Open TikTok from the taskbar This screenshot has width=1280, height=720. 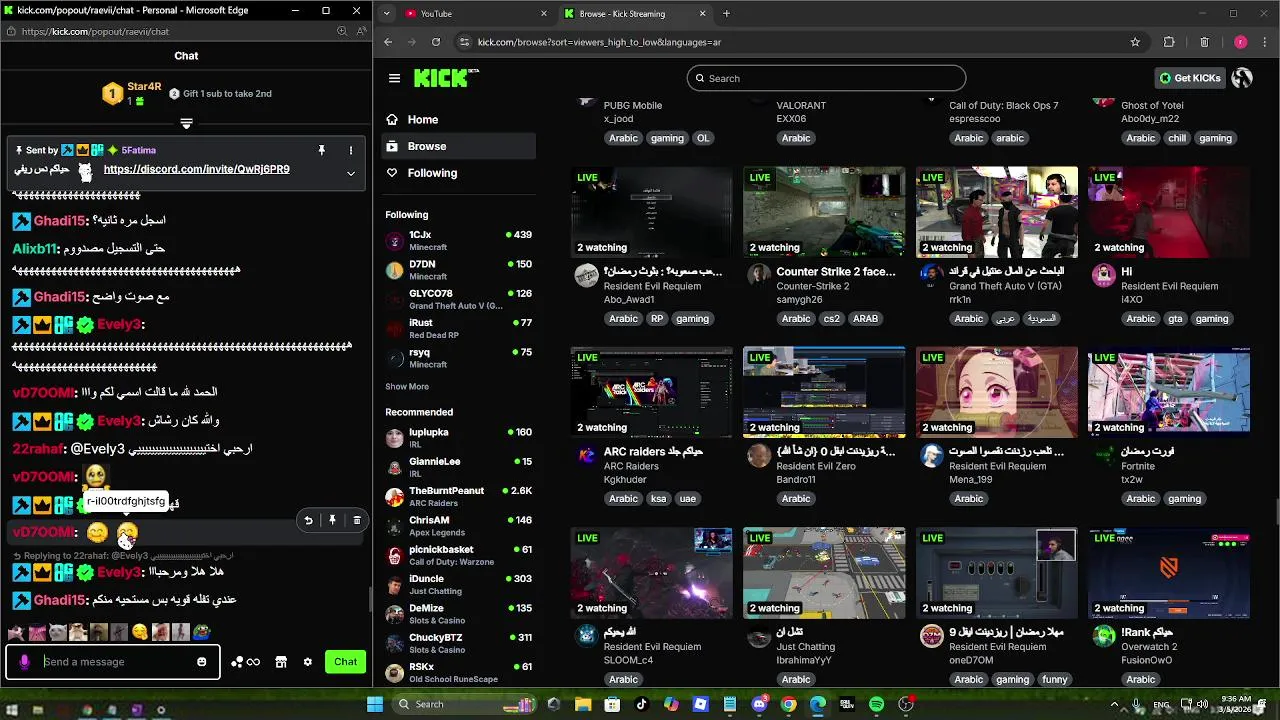point(642,704)
